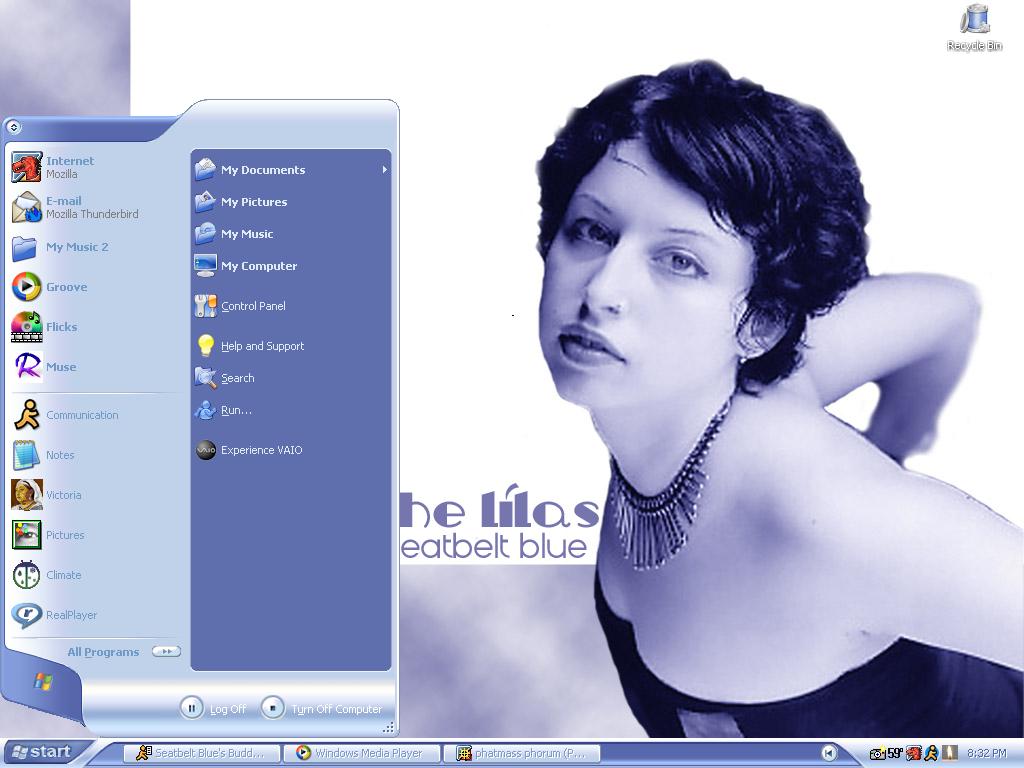The height and width of the screenshot is (768, 1024).
Task: Open All Programs label link
Action: (103, 652)
